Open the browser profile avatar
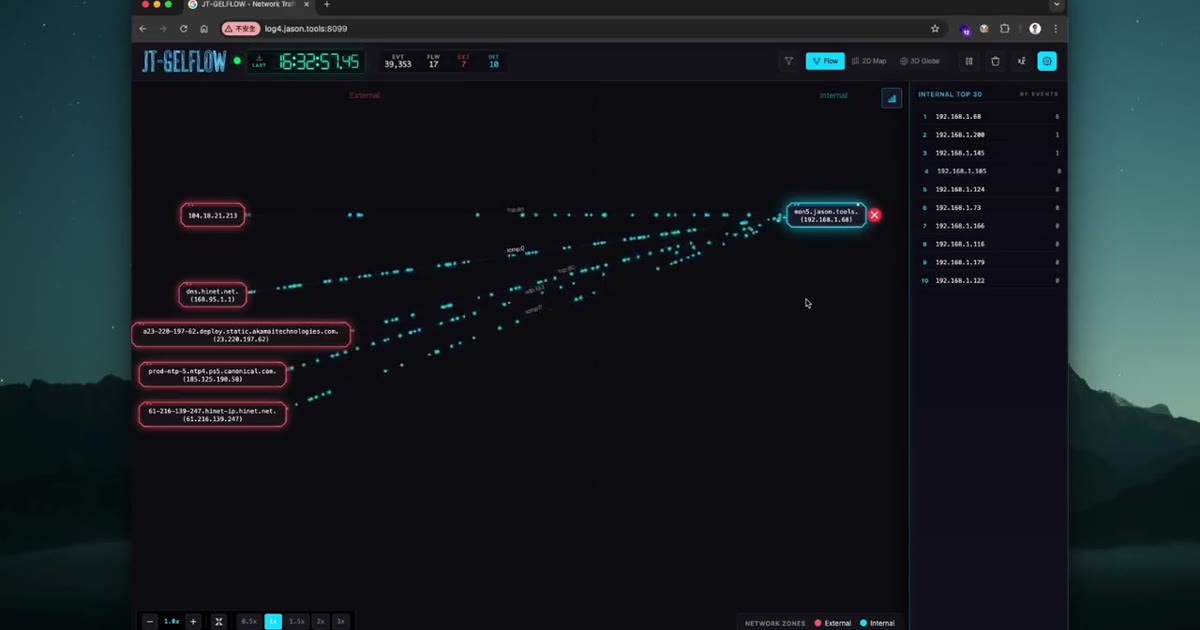Image resolution: width=1200 pixels, height=630 pixels. click(1035, 29)
